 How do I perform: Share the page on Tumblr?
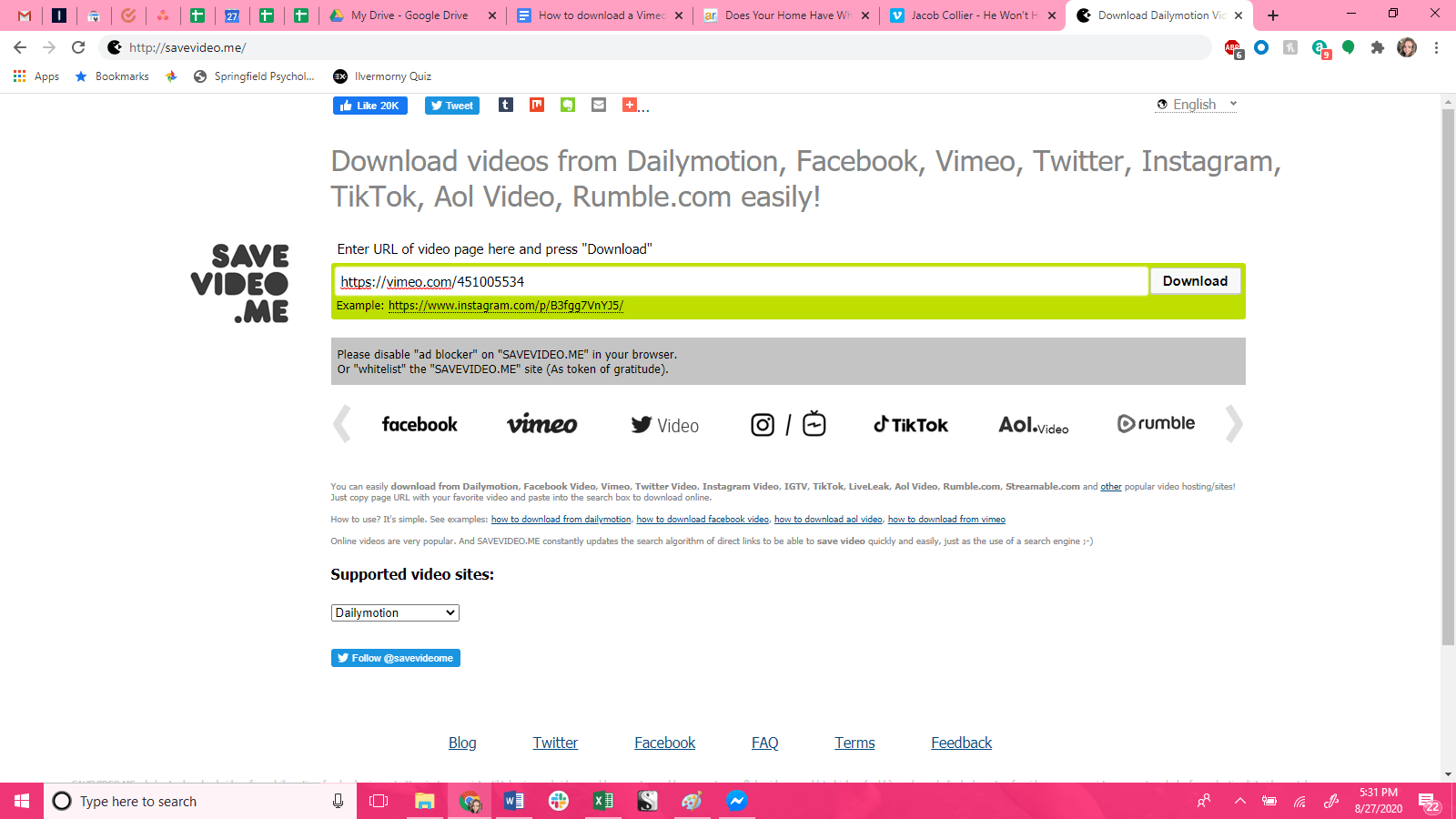coord(506,105)
